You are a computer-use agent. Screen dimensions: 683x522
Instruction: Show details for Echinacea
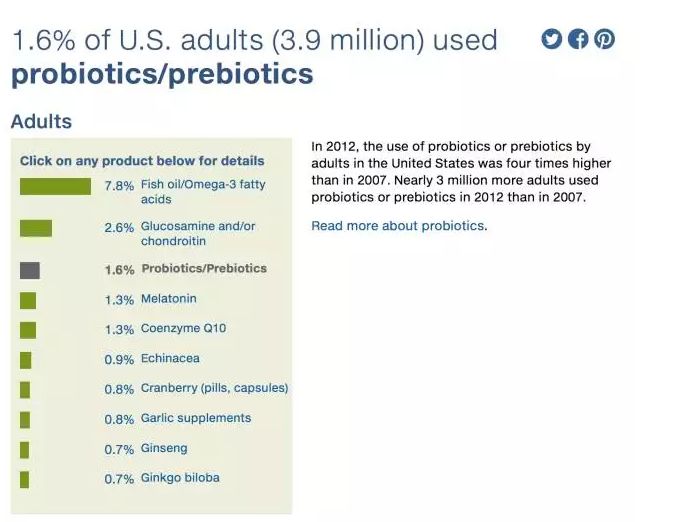(170, 359)
